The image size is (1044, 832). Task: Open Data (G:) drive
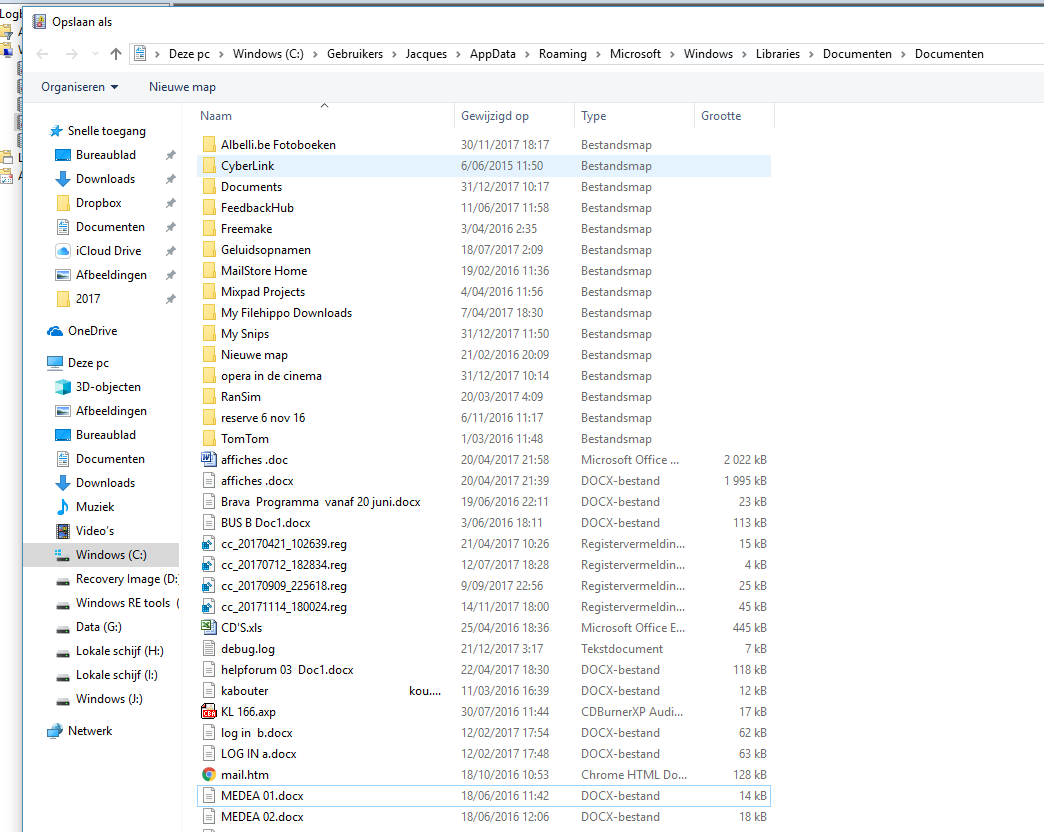pos(89,627)
